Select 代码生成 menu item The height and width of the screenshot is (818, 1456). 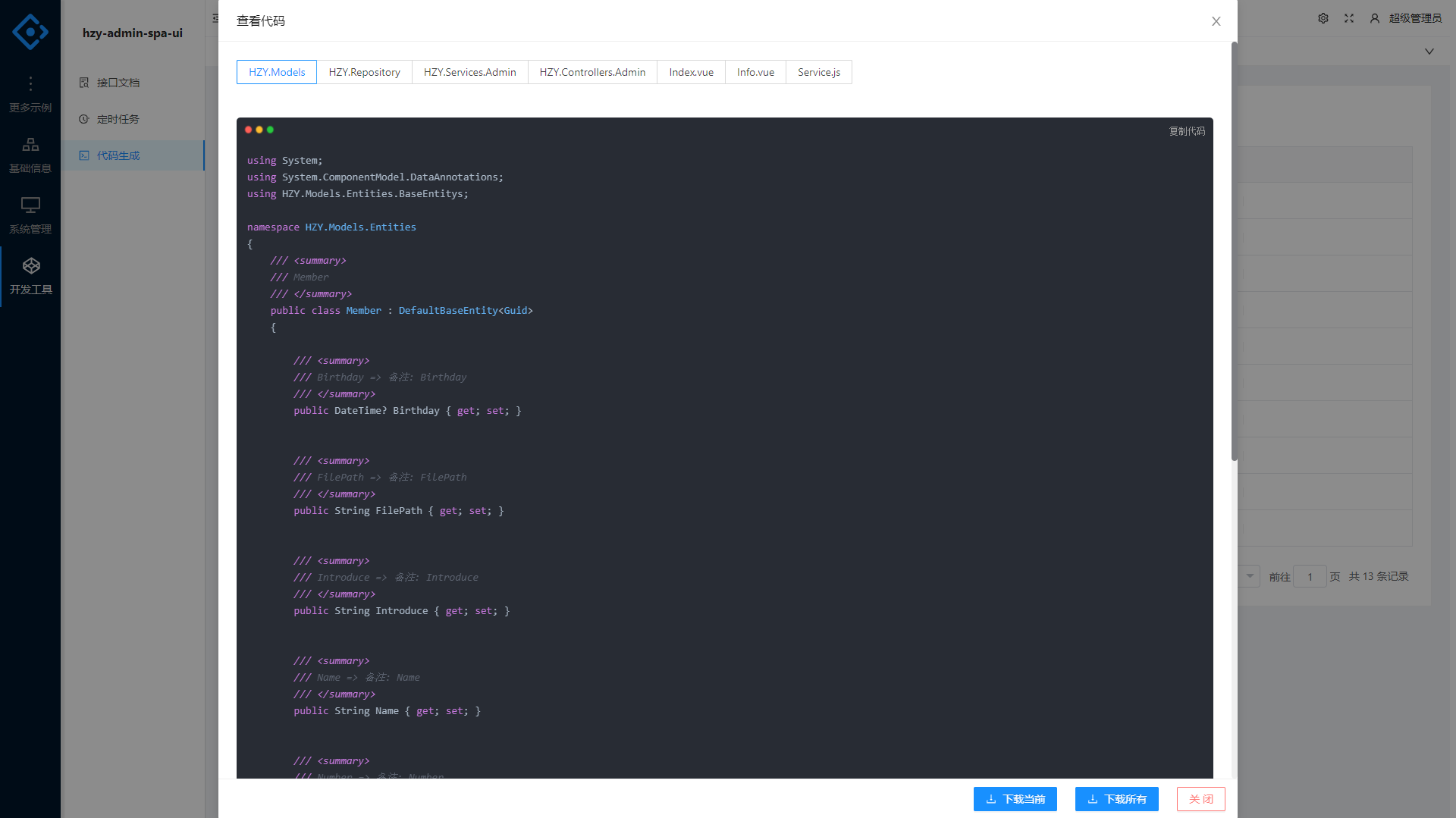click(118, 155)
